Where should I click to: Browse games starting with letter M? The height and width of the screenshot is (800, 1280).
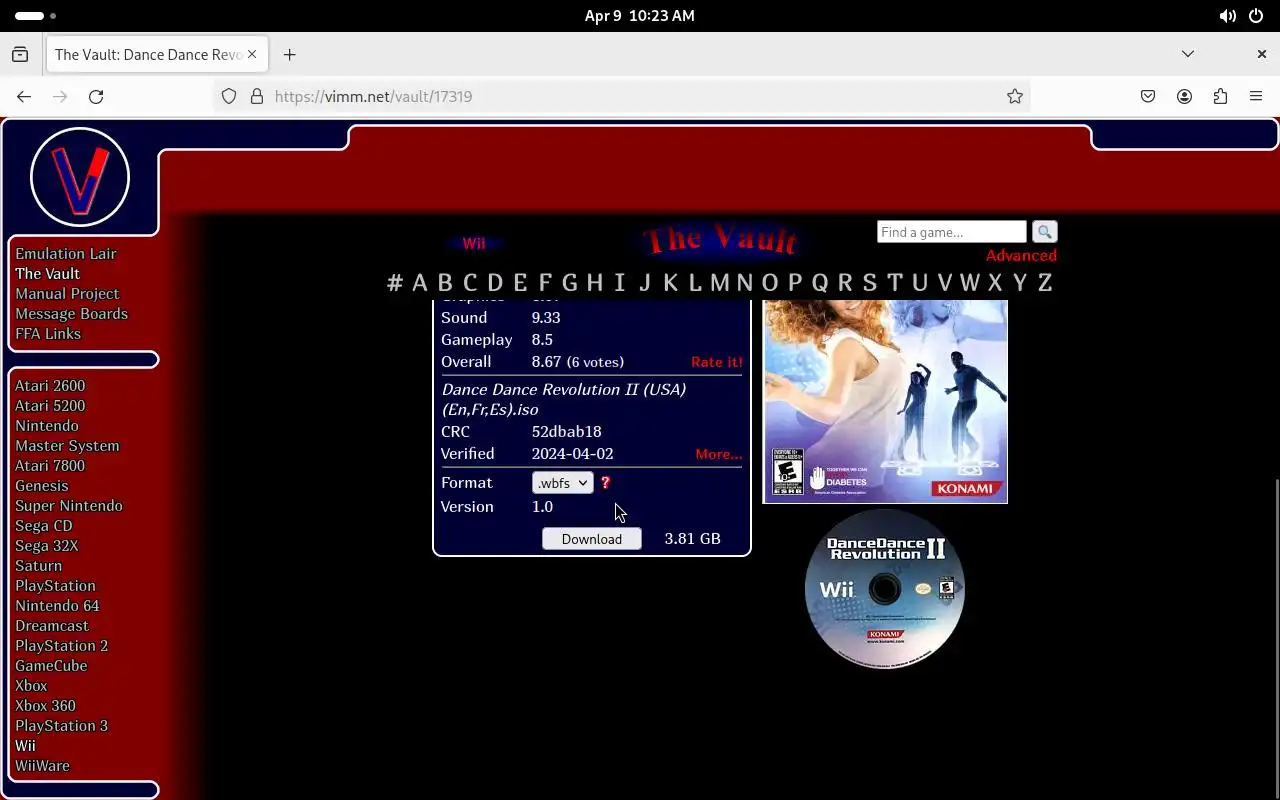tap(719, 282)
